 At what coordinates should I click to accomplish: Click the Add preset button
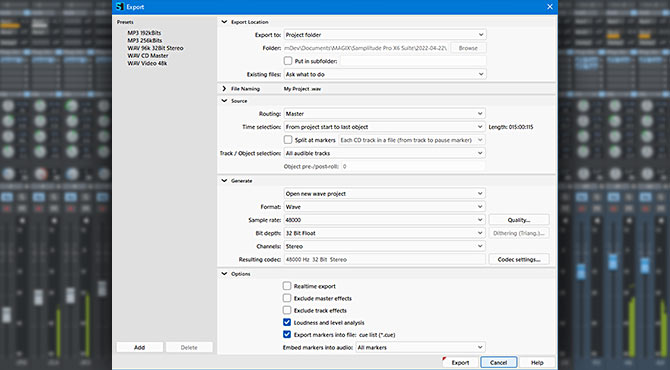coord(140,347)
